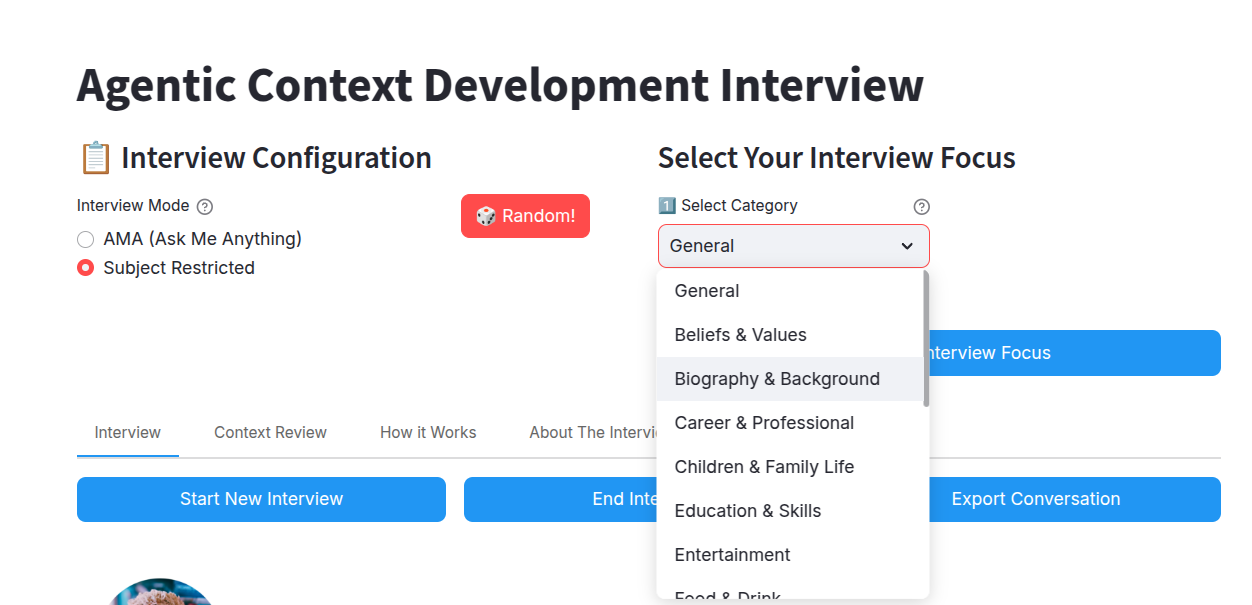
Task: Click the Interview Mode help icon
Action: click(x=205, y=207)
